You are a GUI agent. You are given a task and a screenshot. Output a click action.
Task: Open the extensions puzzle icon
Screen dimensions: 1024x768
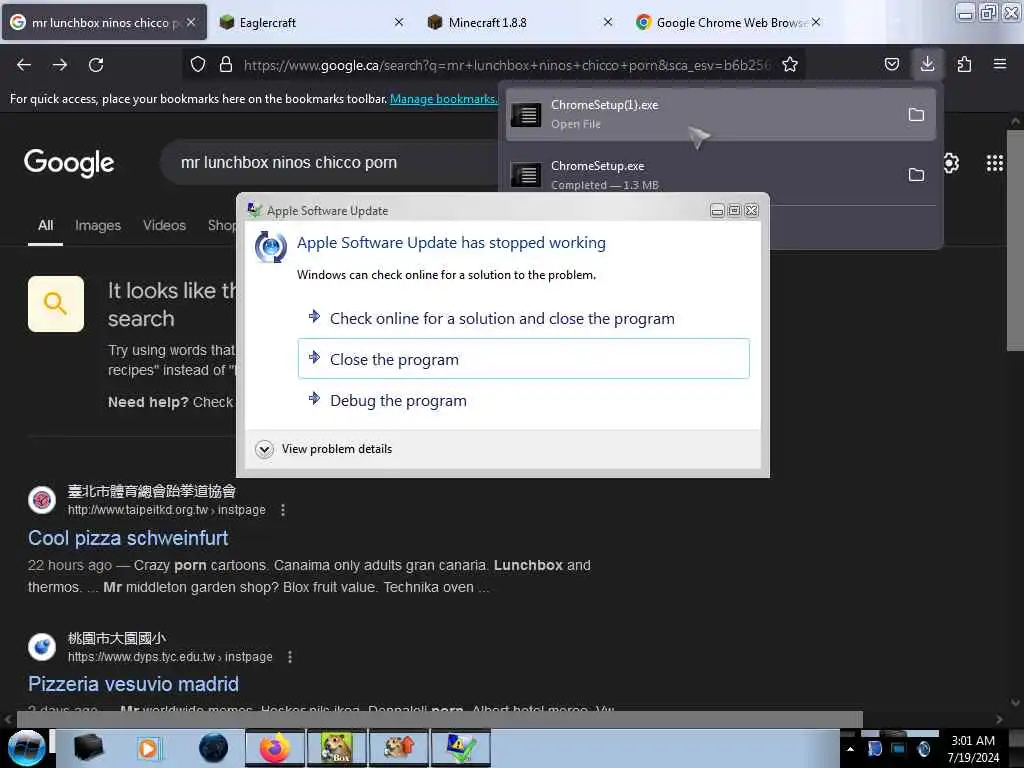tap(964, 65)
